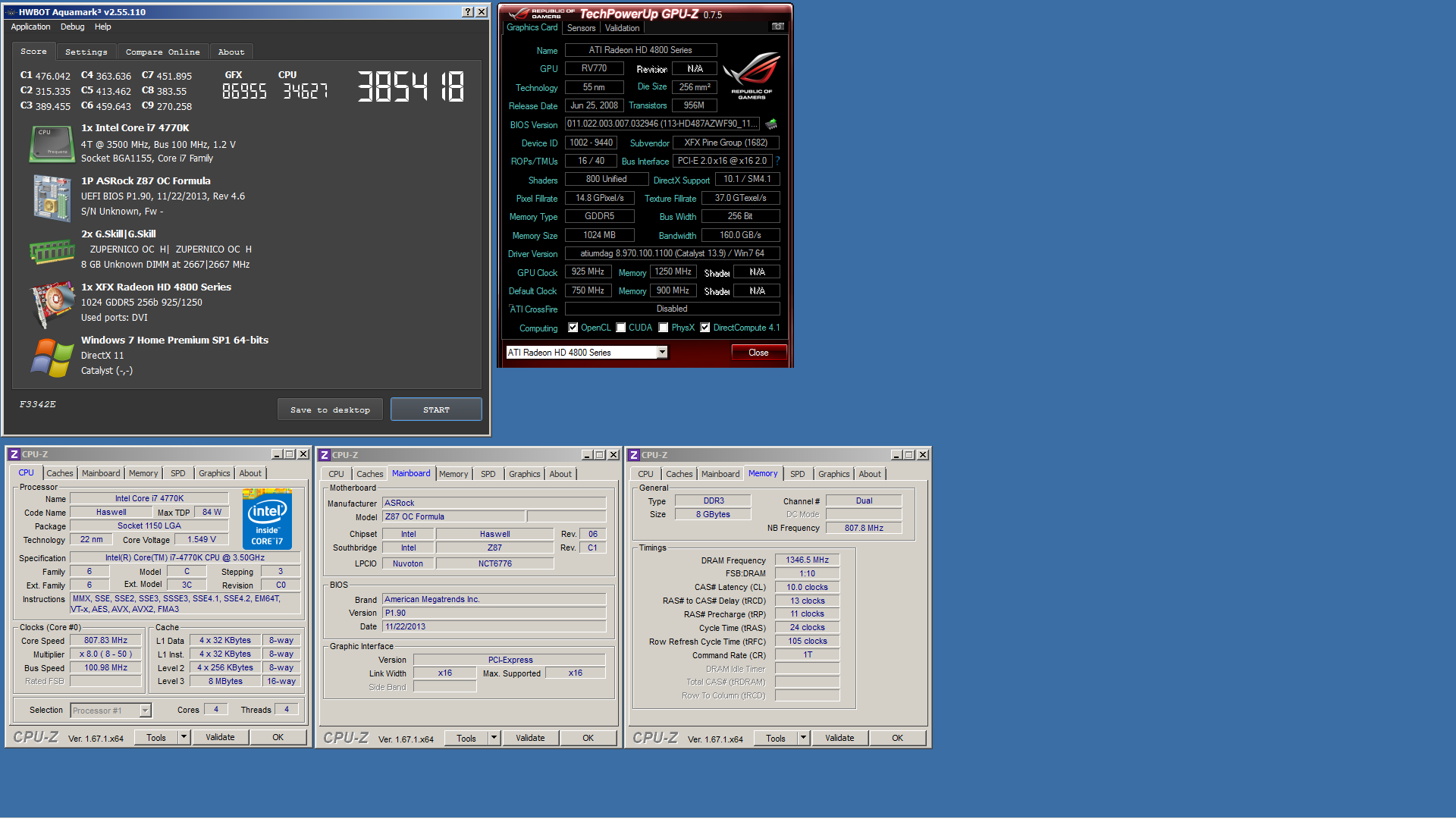This screenshot has width=1456, height=819.
Task: Toggle the CUDA checkbox in GPU-Z
Action: 621,328
